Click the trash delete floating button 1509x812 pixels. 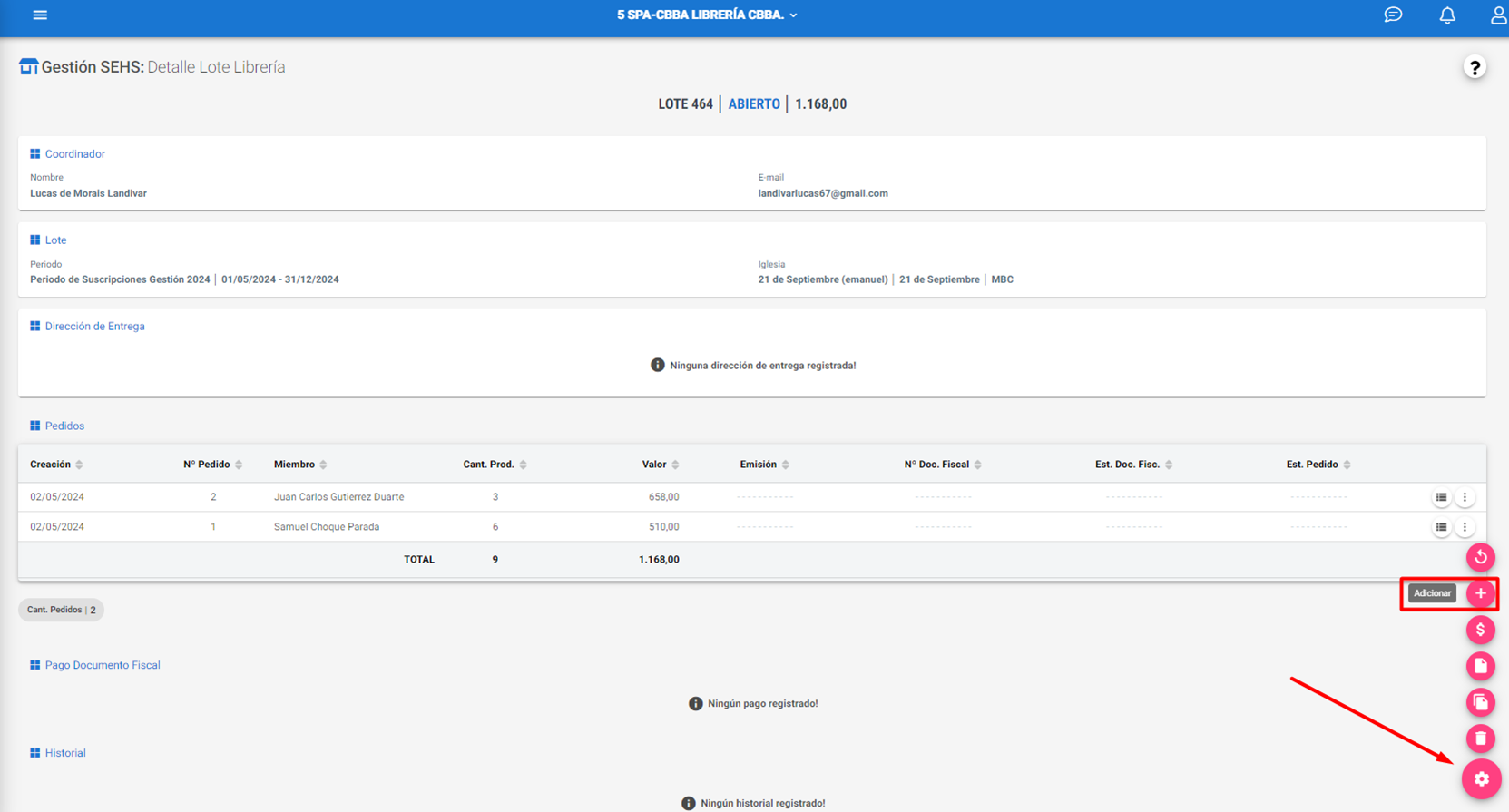(x=1481, y=739)
